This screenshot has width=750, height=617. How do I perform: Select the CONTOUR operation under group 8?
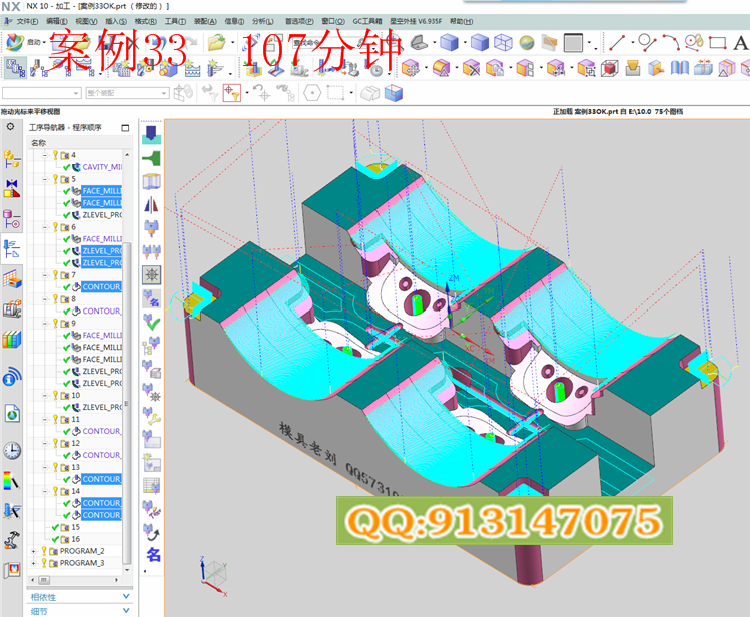pyautogui.click(x=101, y=311)
